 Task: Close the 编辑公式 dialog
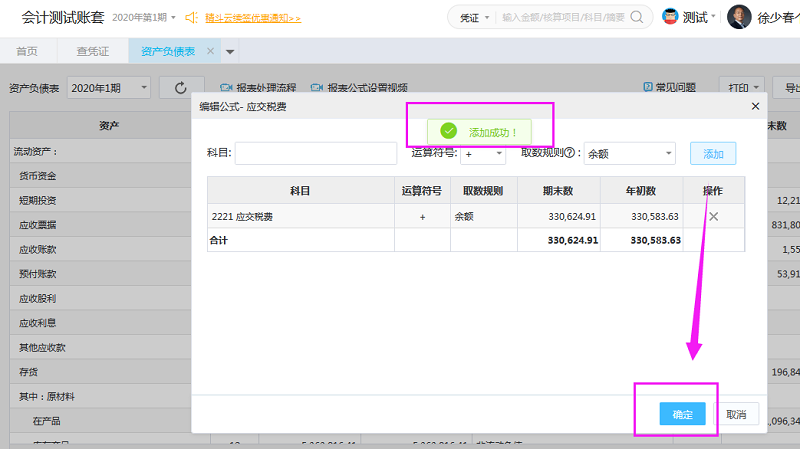755,105
